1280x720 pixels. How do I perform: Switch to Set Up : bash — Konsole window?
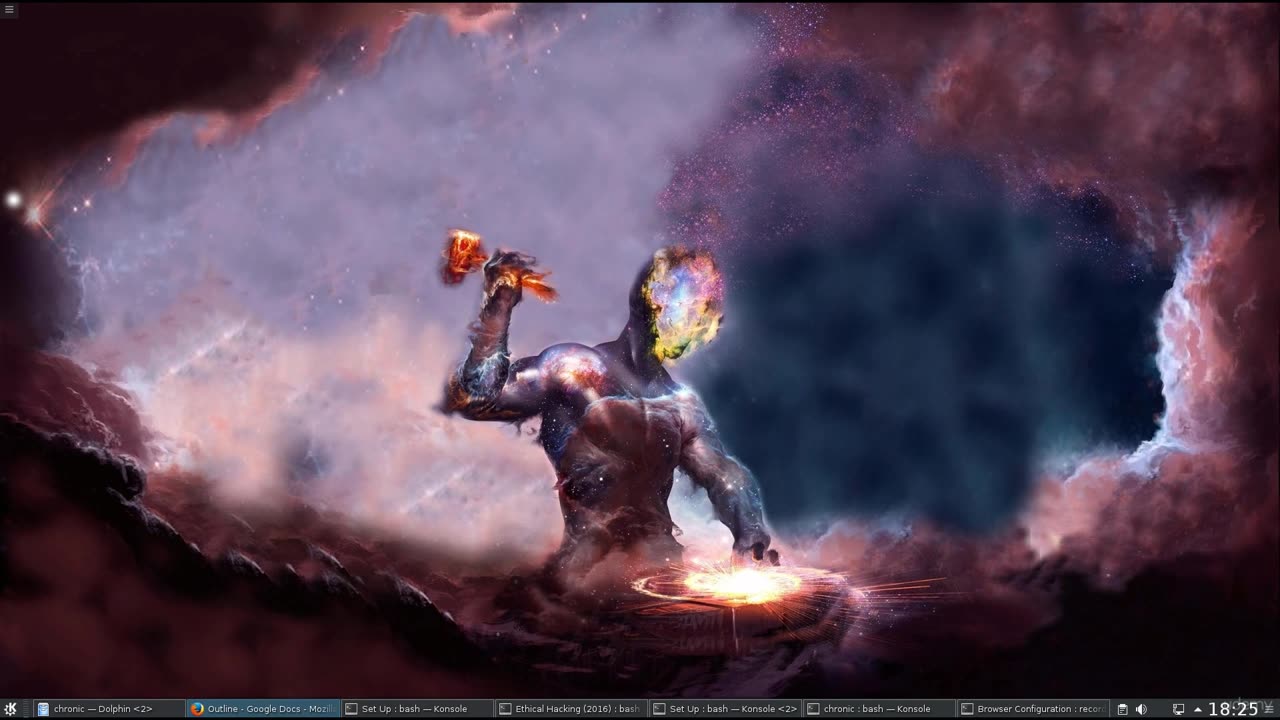(x=417, y=709)
